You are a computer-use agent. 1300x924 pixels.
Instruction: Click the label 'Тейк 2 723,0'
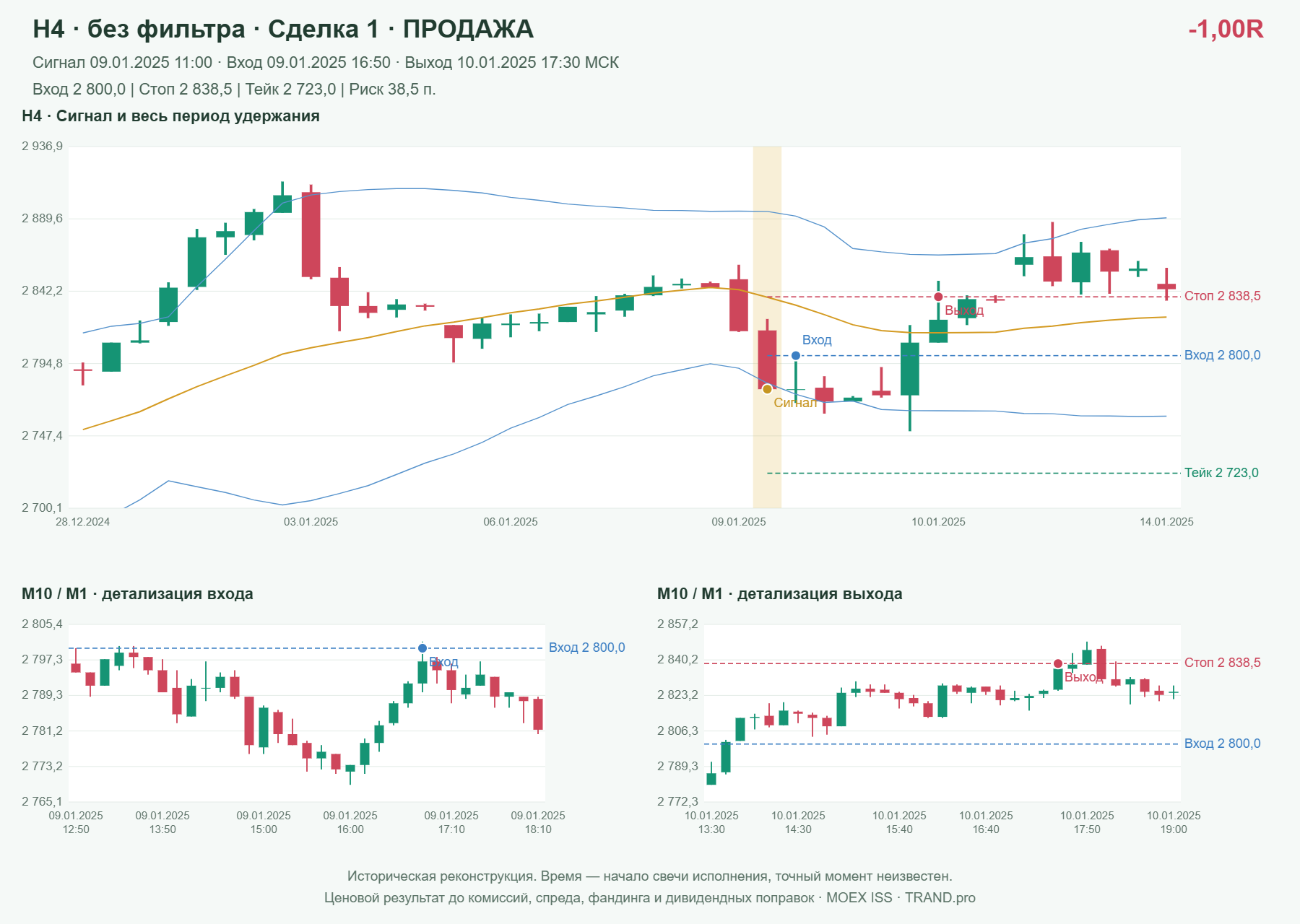click(x=1221, y=473)
